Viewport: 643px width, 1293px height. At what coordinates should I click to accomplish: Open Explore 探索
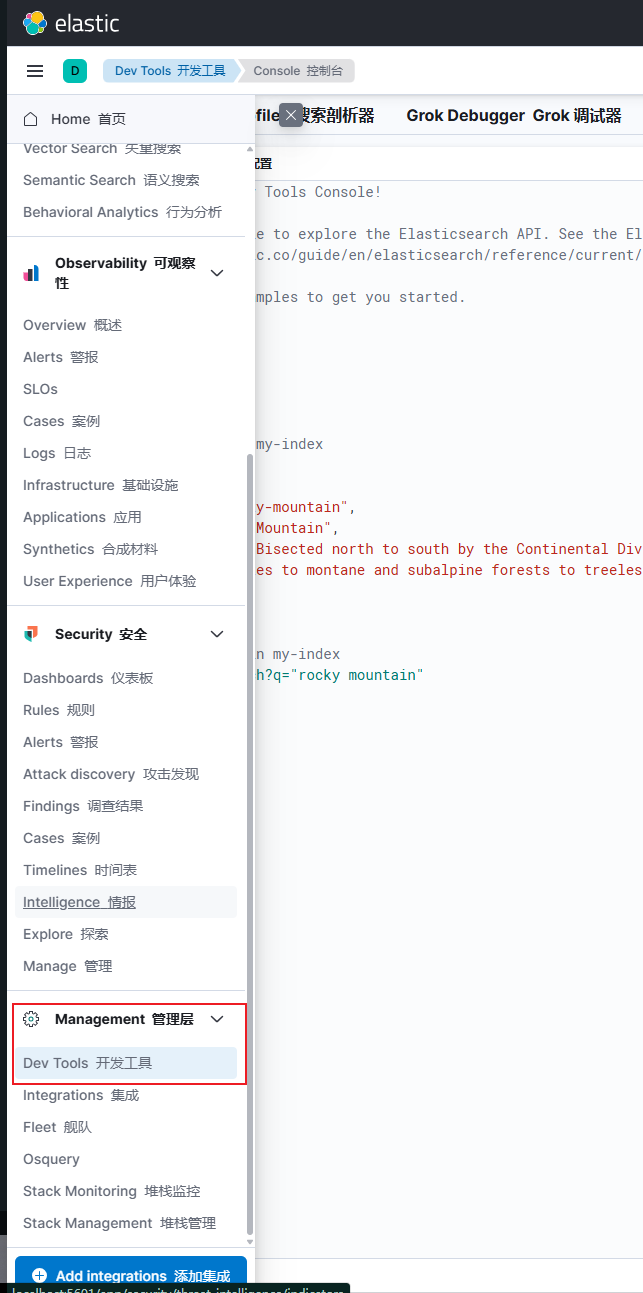66,934
